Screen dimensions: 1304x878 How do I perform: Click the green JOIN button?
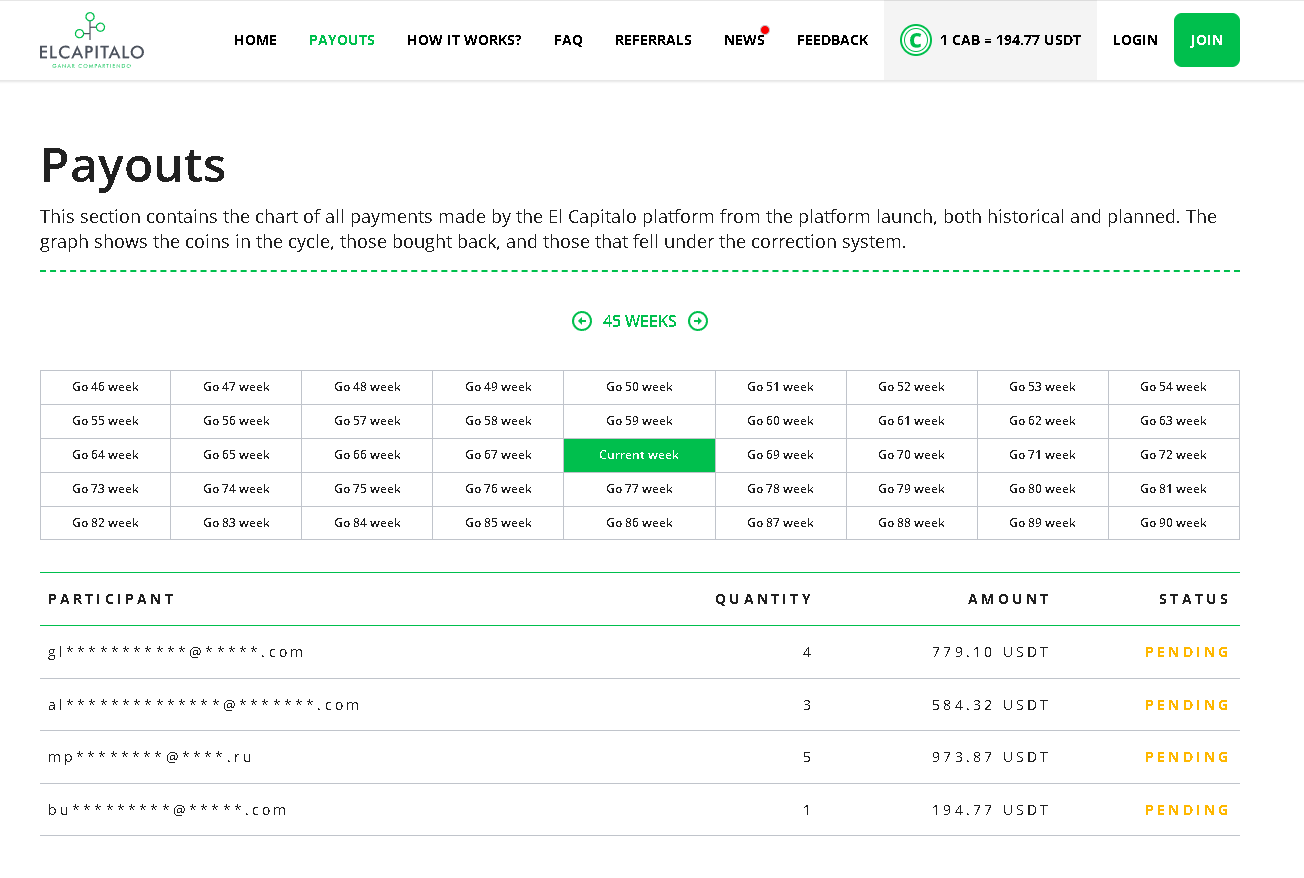click(x=1207, y=40)
